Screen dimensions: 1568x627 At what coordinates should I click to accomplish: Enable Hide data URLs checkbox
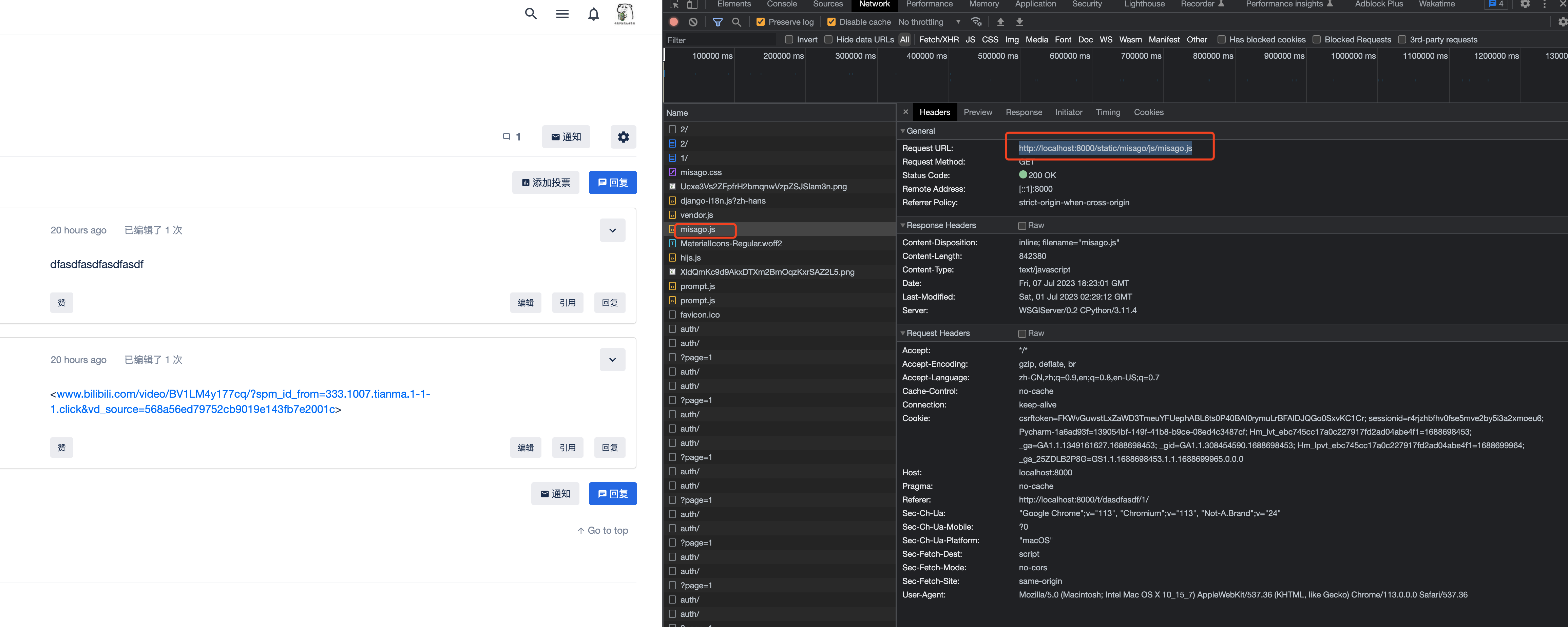828,40
